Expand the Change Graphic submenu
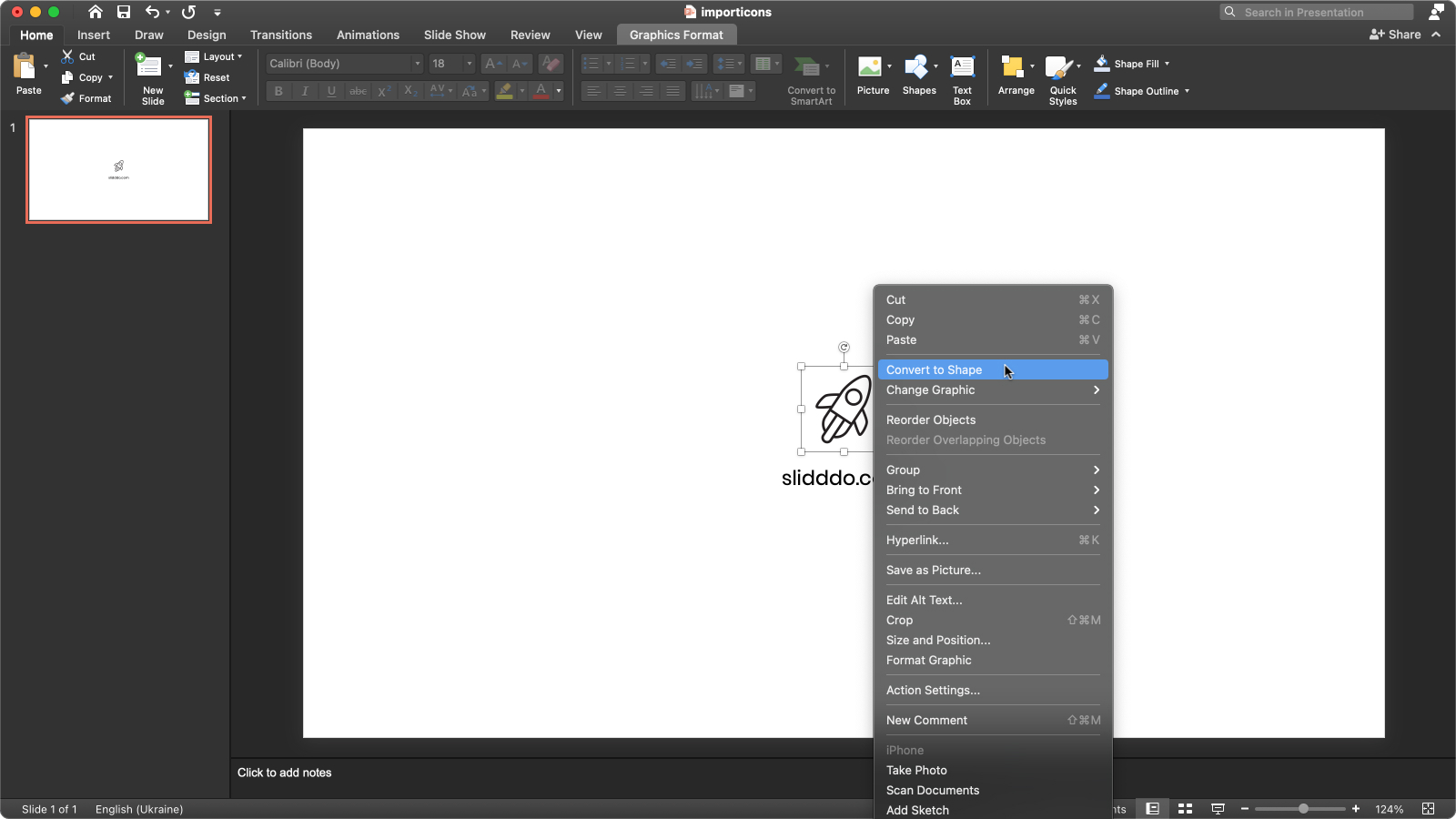 pyautogui.click(x=993, y=389)
